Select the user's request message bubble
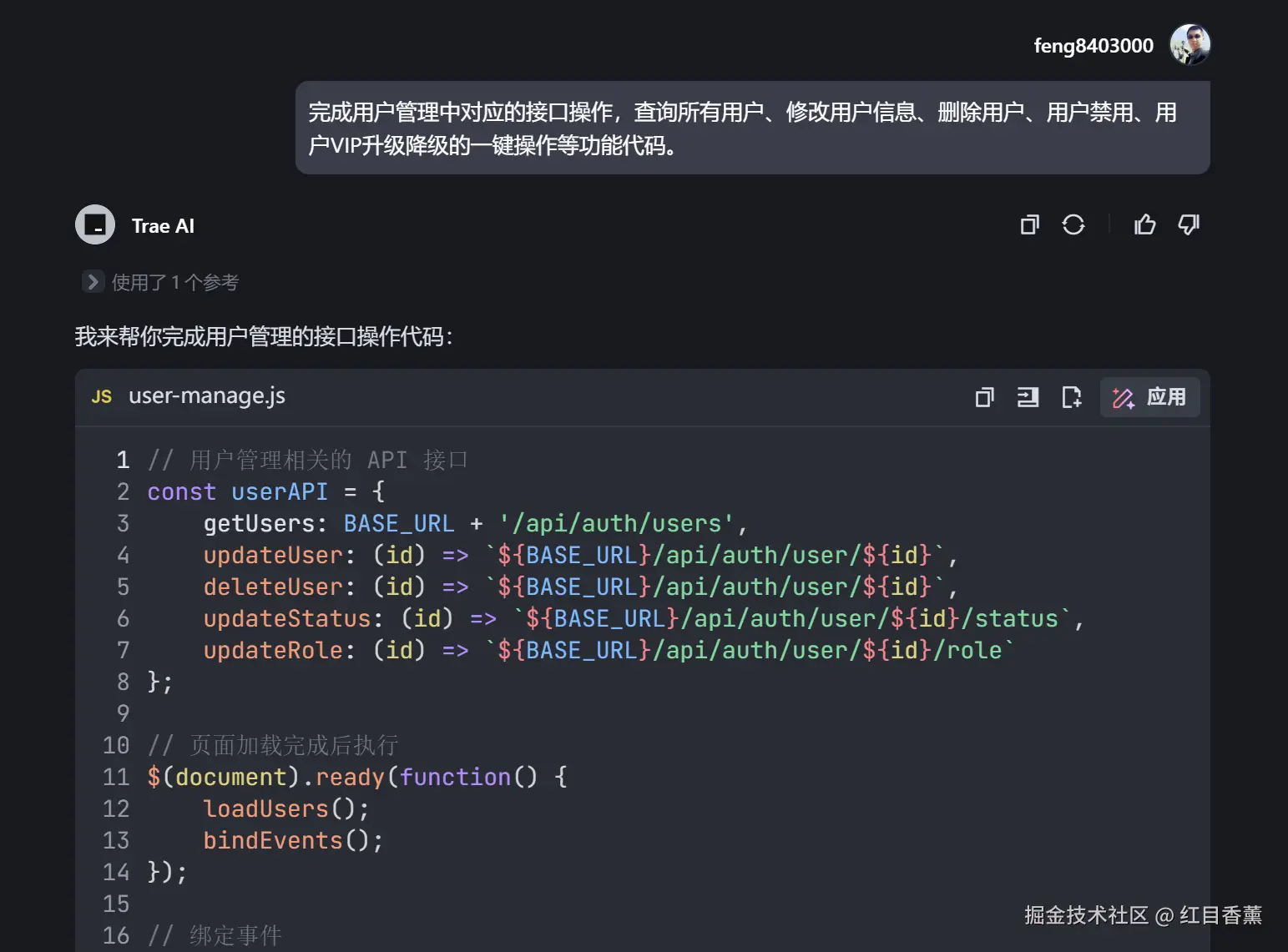The image size is (1288, 952). [752, 128]
